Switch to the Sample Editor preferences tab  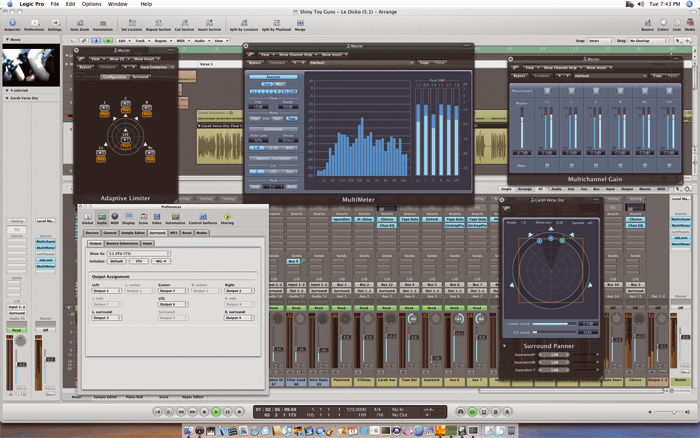tap(133, 233)
